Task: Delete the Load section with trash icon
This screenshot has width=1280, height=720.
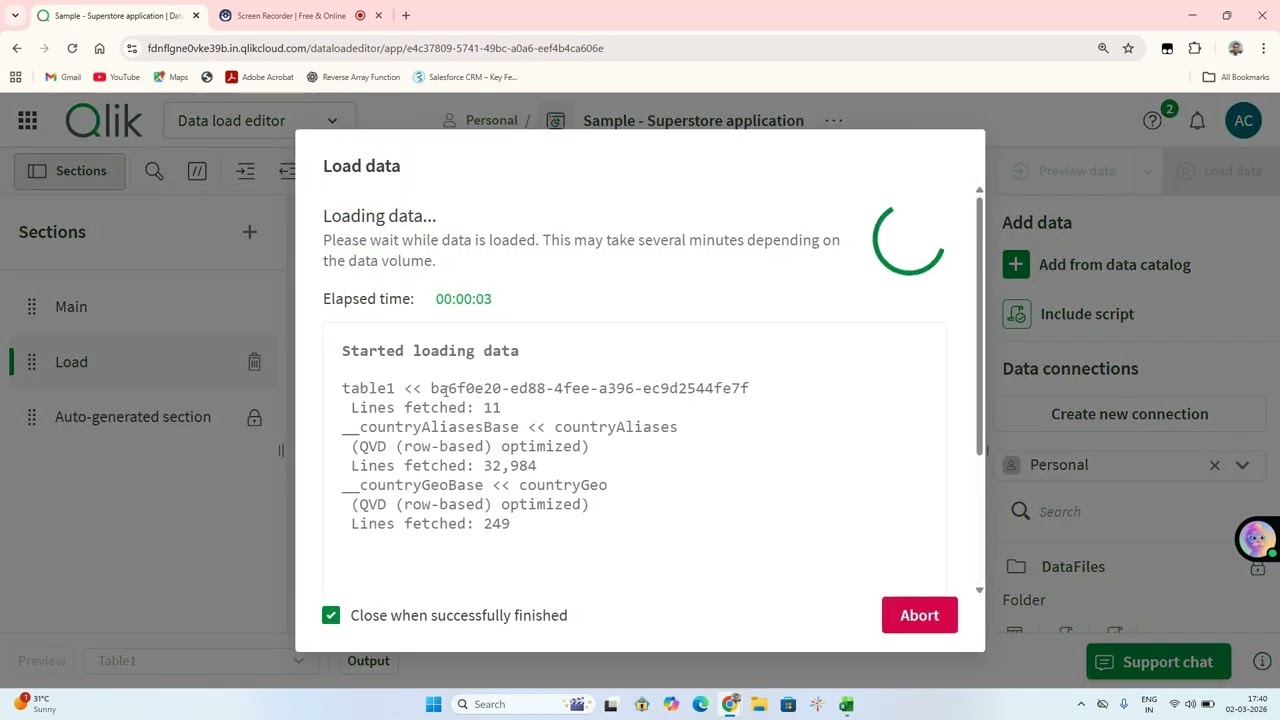Action: coord(254,362)
